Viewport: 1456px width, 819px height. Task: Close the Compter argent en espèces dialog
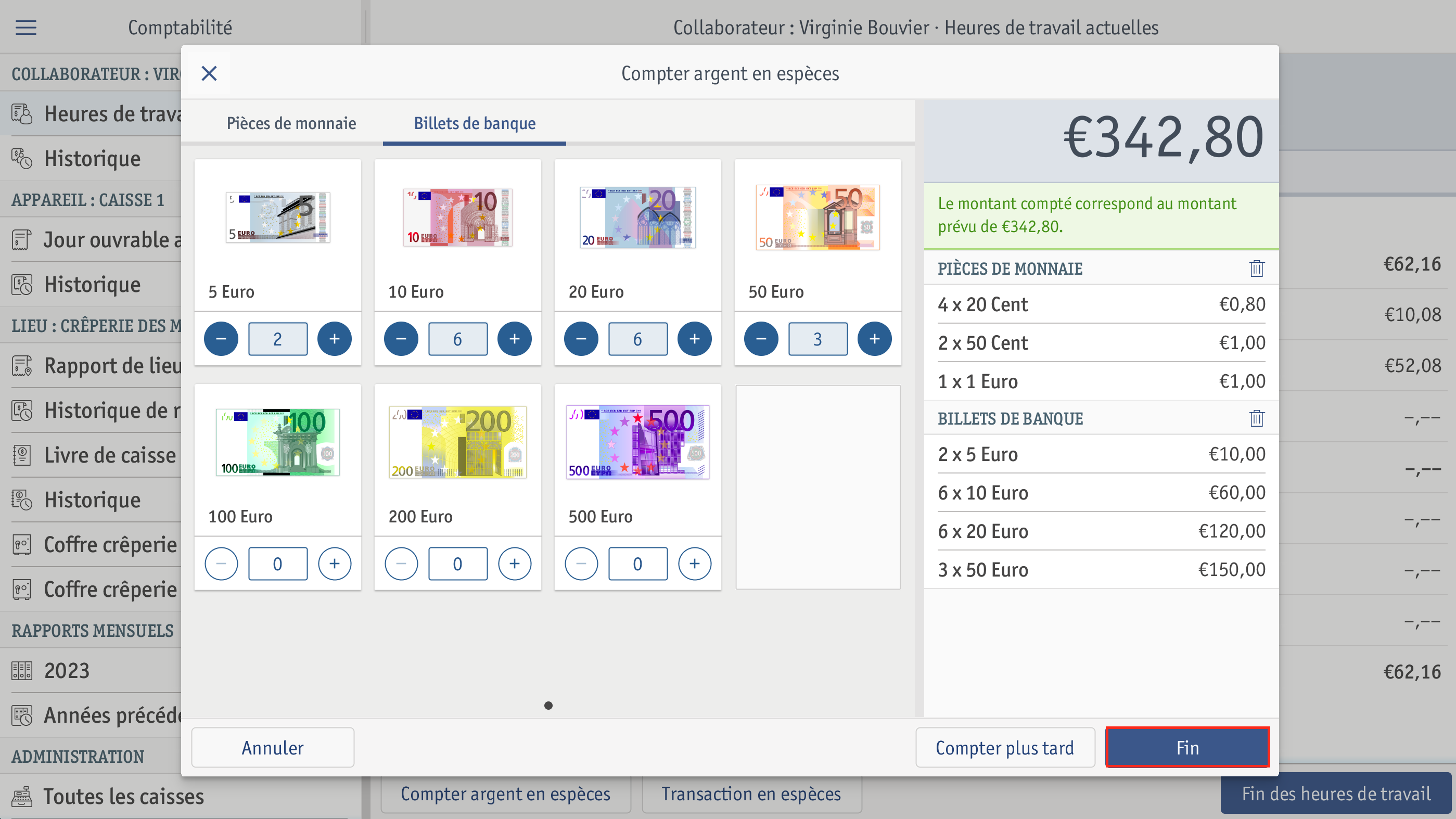(209, 73)
